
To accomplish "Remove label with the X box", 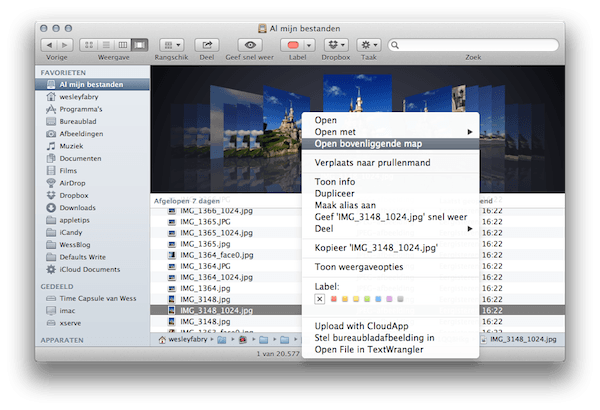I will point(320,299).
